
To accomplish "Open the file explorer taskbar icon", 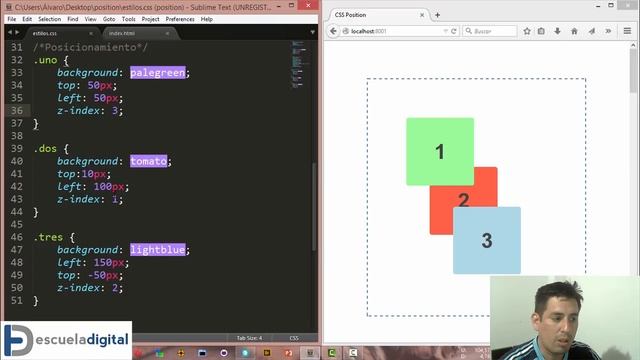I will click(x=202, y=353).
